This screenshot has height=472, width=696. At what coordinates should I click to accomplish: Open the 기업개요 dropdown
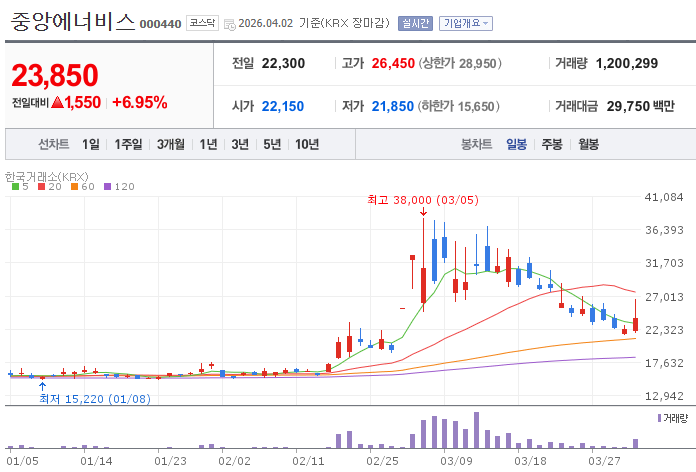click(466, 23)
